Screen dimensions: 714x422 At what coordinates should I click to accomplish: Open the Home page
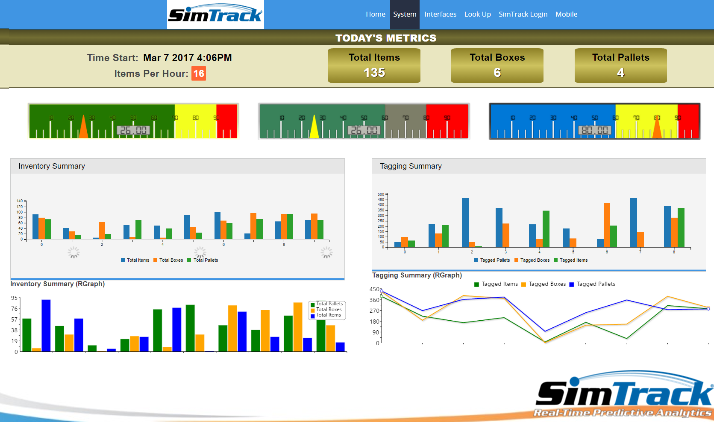click(x=376, y=15)
